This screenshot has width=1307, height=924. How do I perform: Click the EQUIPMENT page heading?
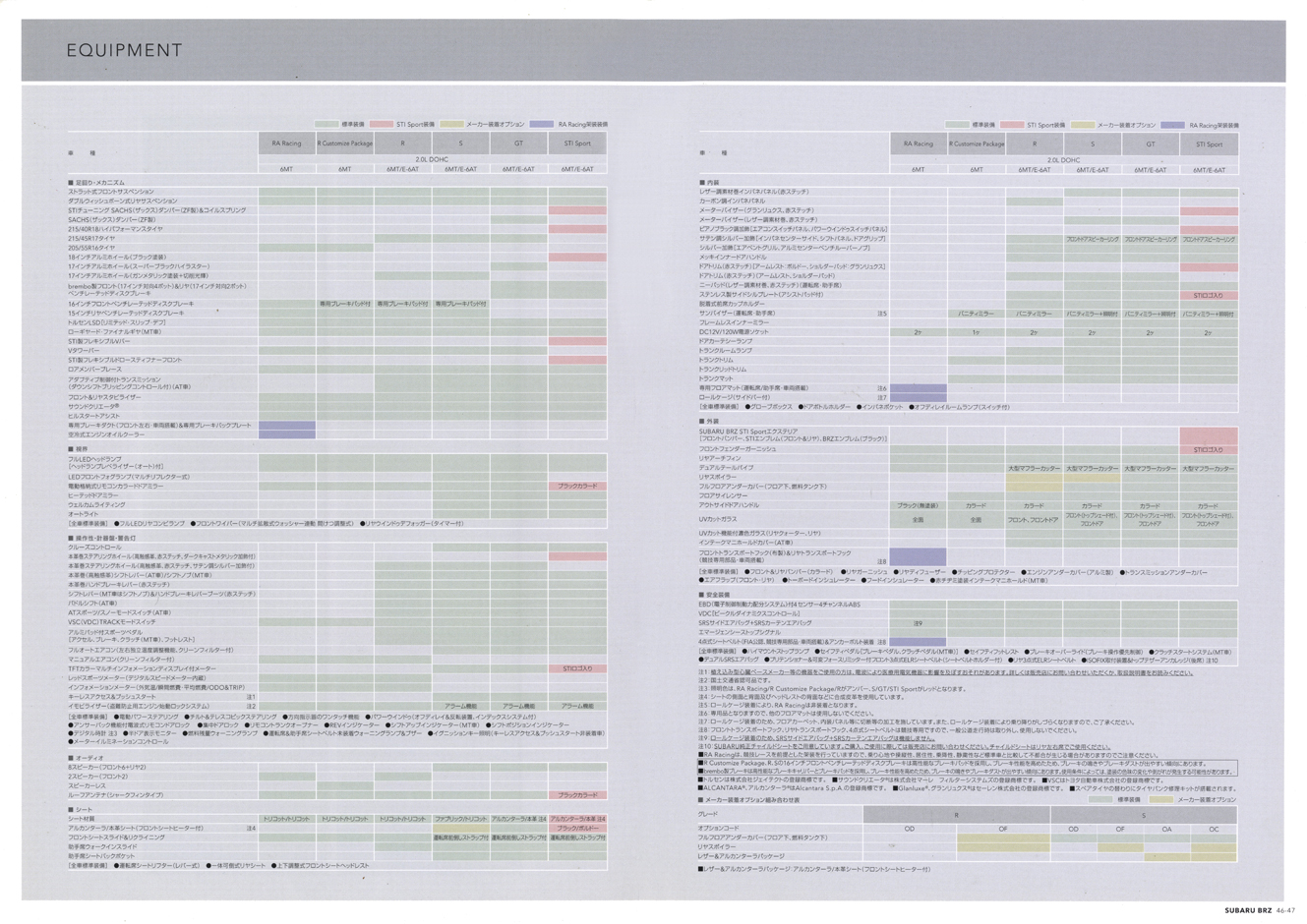click(x=125, y=50)
